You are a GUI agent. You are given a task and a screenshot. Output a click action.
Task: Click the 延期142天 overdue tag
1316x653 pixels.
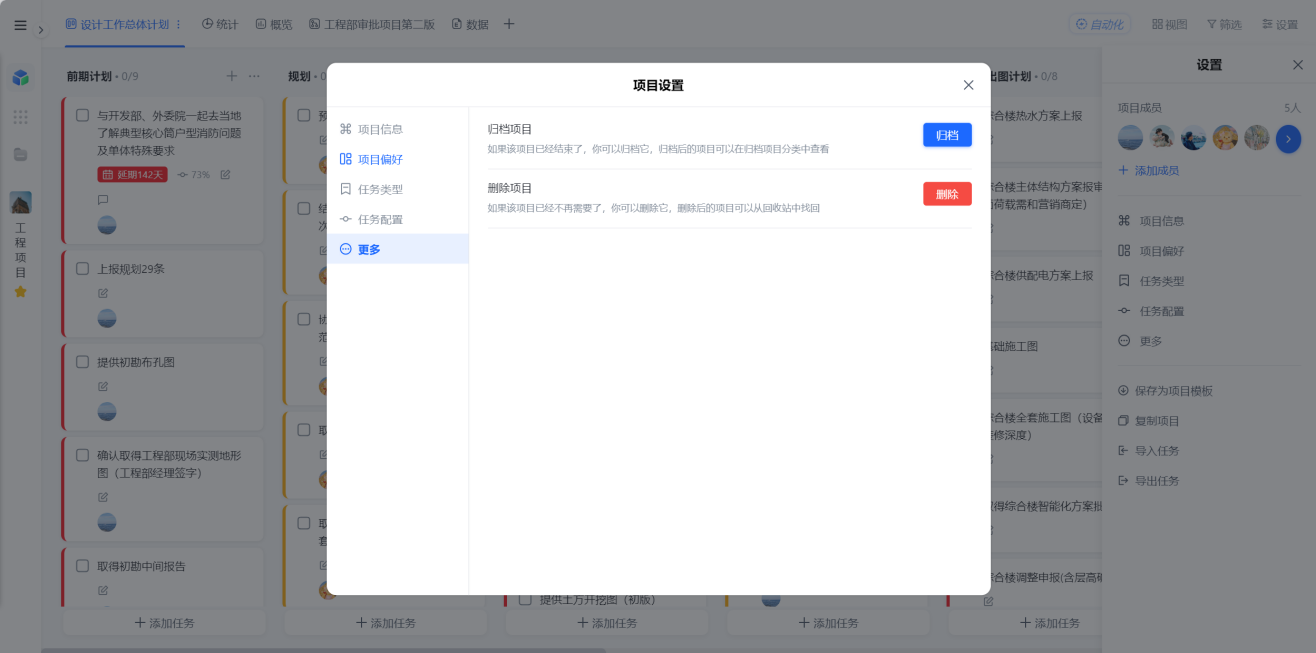(132, 174)
